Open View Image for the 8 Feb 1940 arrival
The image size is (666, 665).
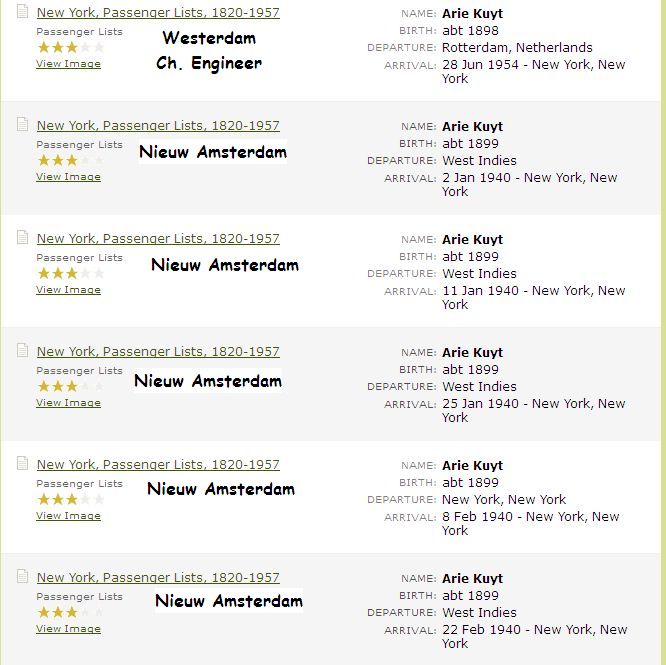68,516
